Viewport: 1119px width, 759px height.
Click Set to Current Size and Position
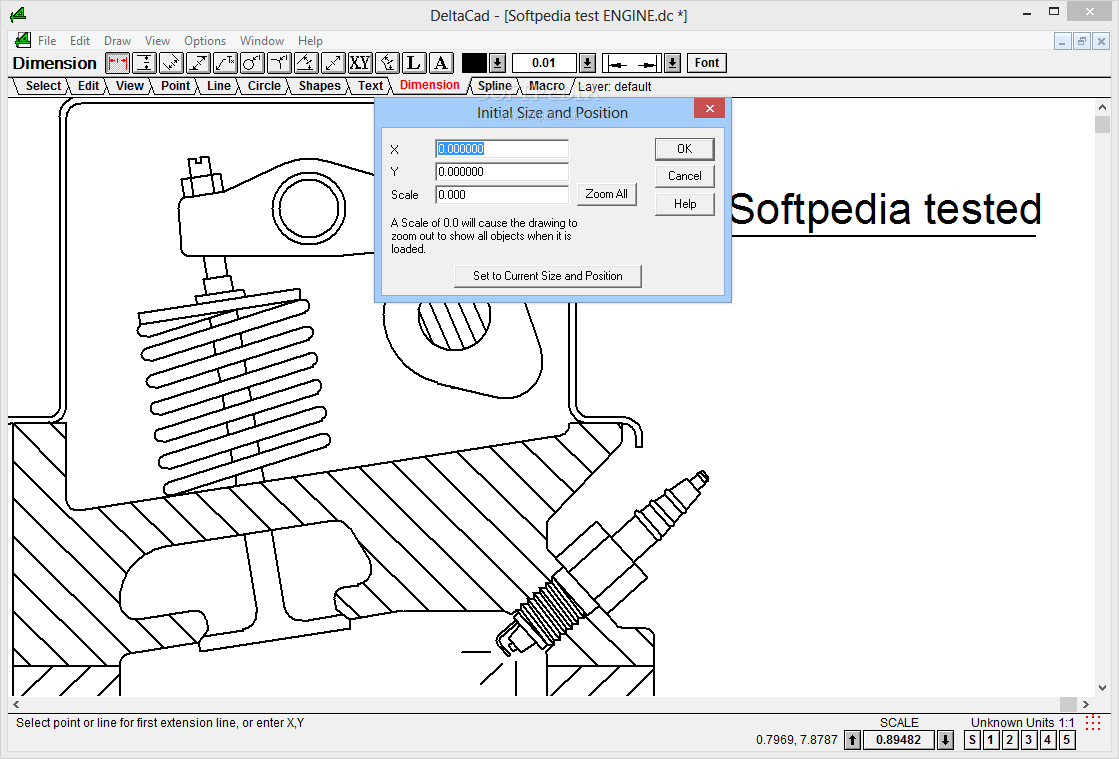[547, 276]
